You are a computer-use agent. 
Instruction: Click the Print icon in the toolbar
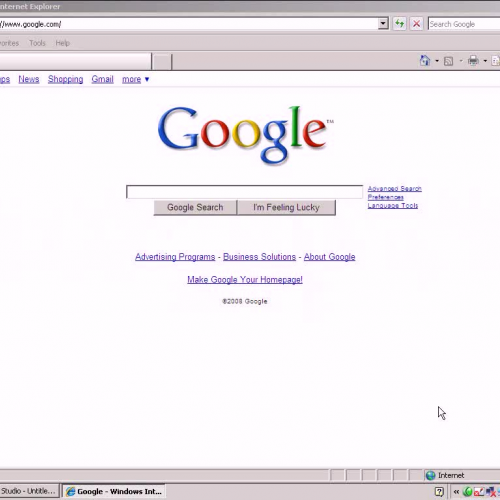(x=473, y=61)
